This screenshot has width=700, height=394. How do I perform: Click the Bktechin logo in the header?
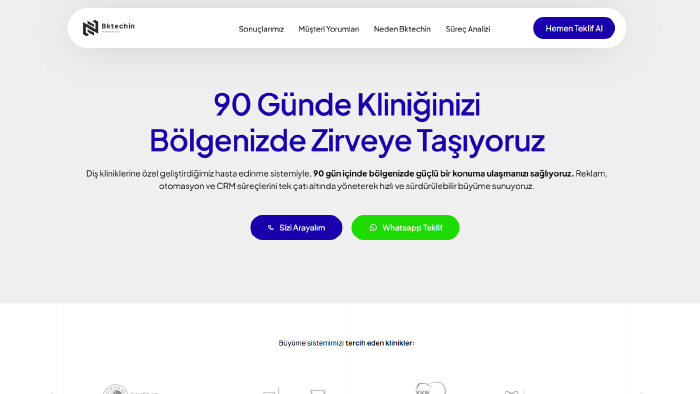(x=108, y=28)
